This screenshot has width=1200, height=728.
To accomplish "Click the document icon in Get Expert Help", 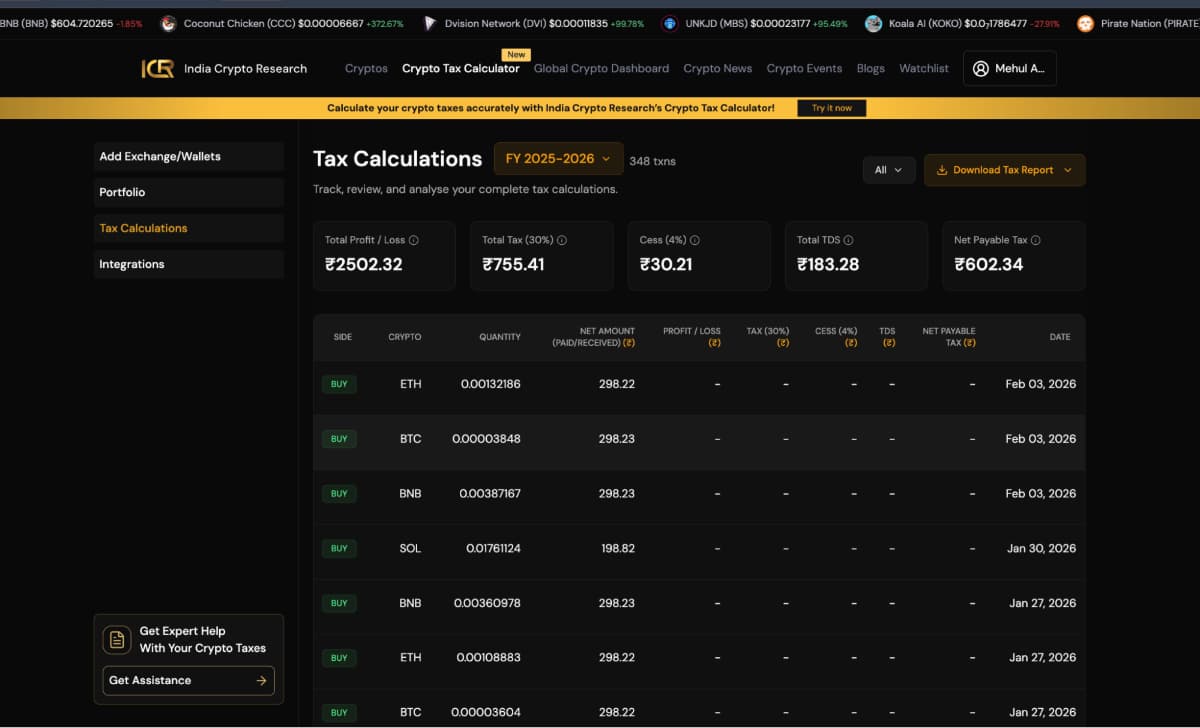I will click(118, 639).
